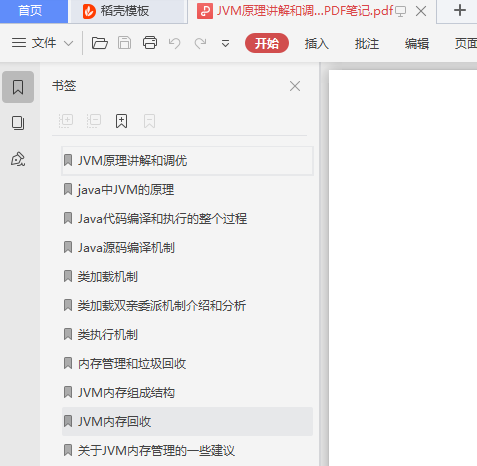
Task: Open the 插入 ribbon tab
Action: coord(316,44)
